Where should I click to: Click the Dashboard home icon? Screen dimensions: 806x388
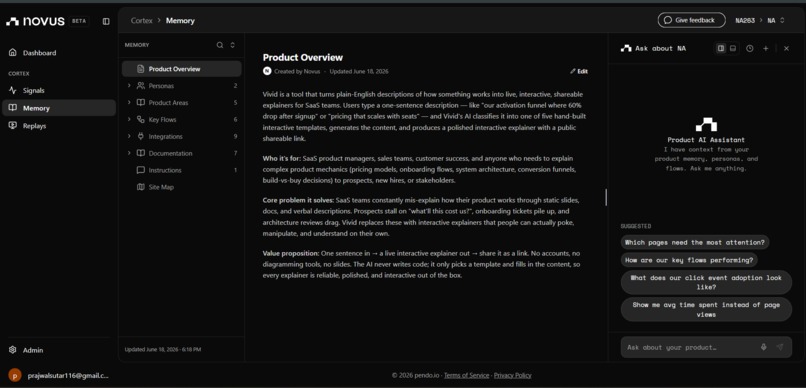[x=13, y=52]
